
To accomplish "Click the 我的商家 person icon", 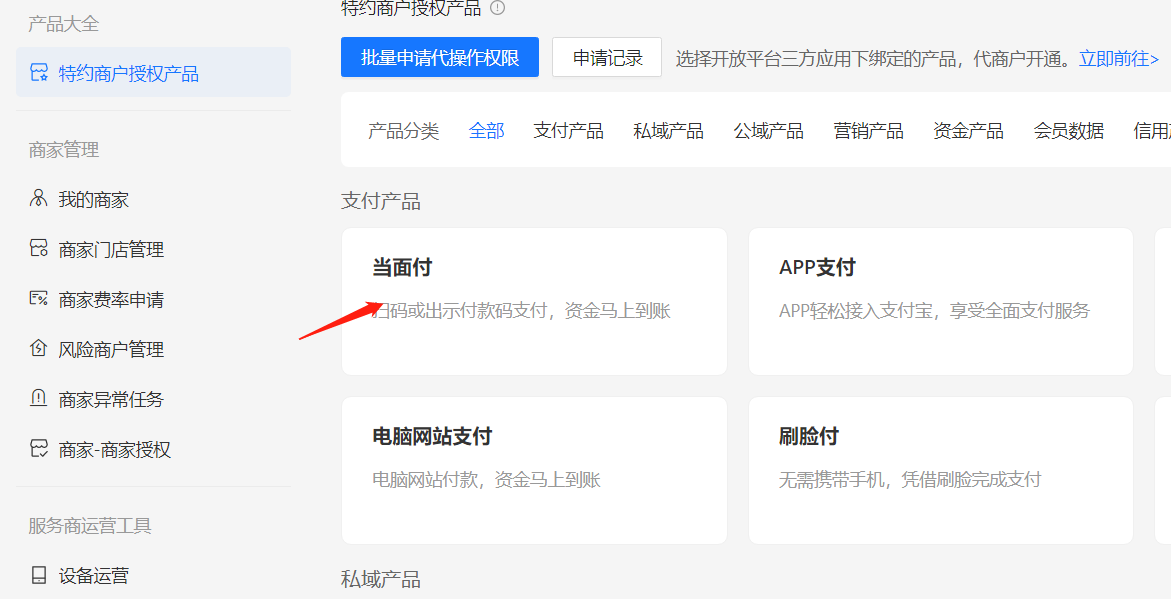I will pos(38,198).
